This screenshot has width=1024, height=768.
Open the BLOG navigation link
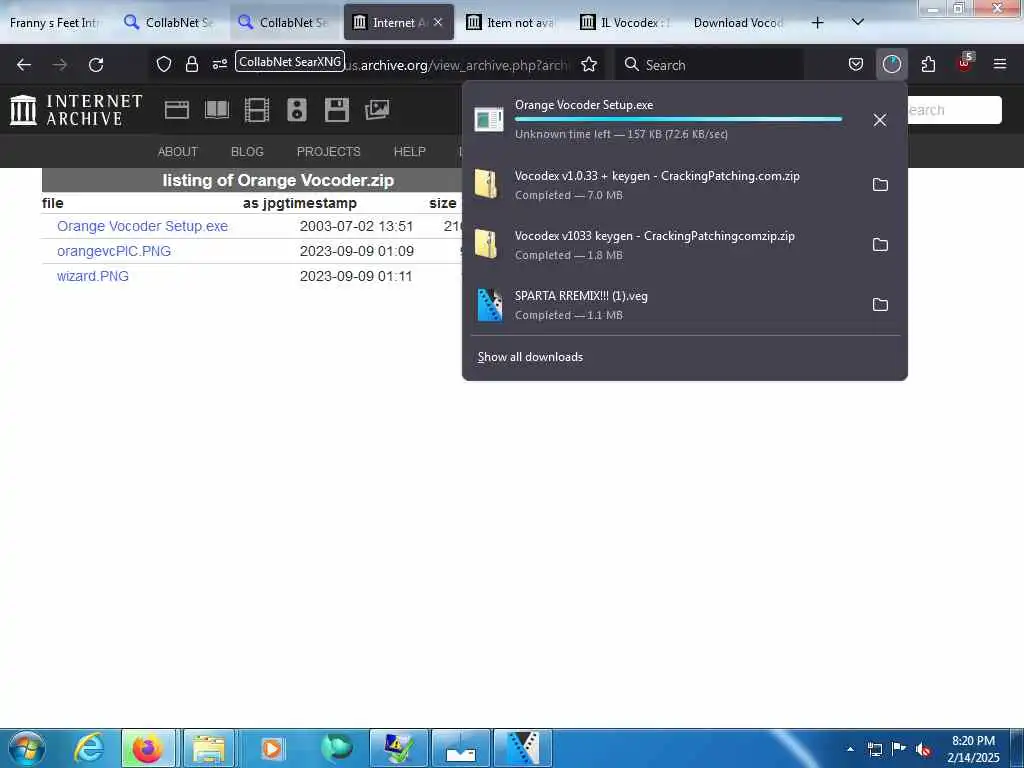248,152
